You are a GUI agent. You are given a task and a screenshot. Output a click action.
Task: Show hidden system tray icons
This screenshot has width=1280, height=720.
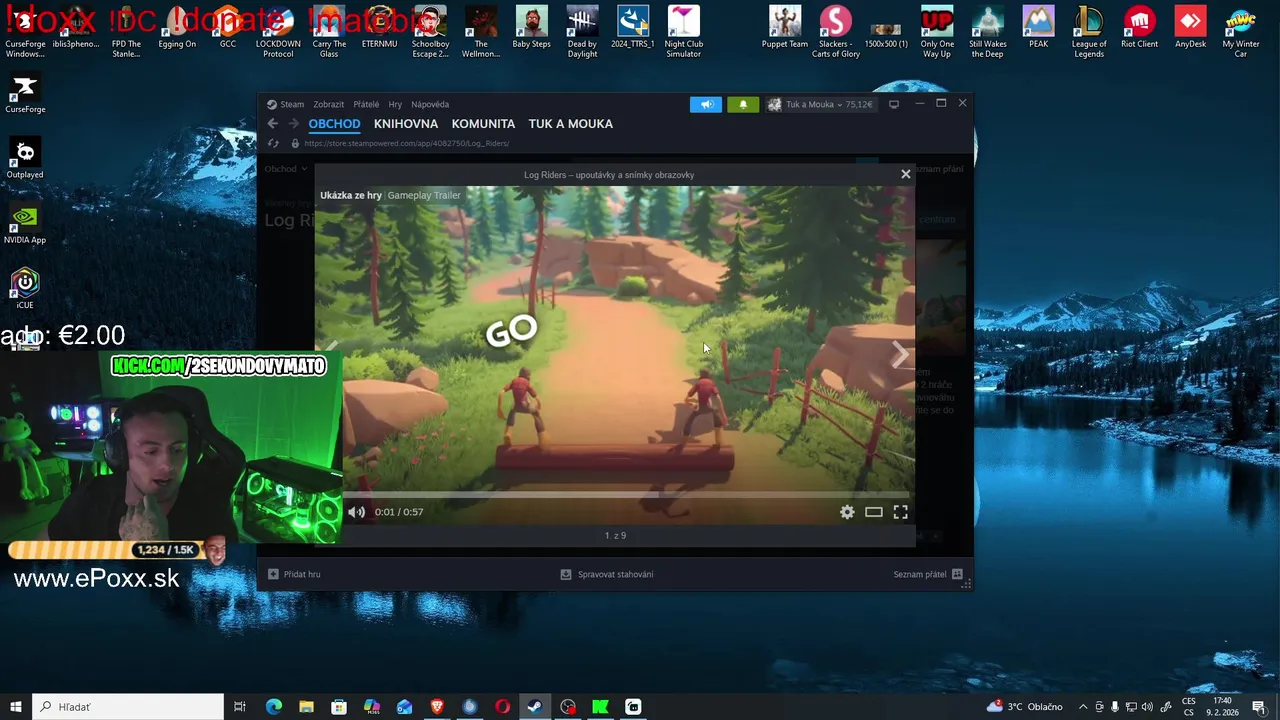pos(1082,707)
